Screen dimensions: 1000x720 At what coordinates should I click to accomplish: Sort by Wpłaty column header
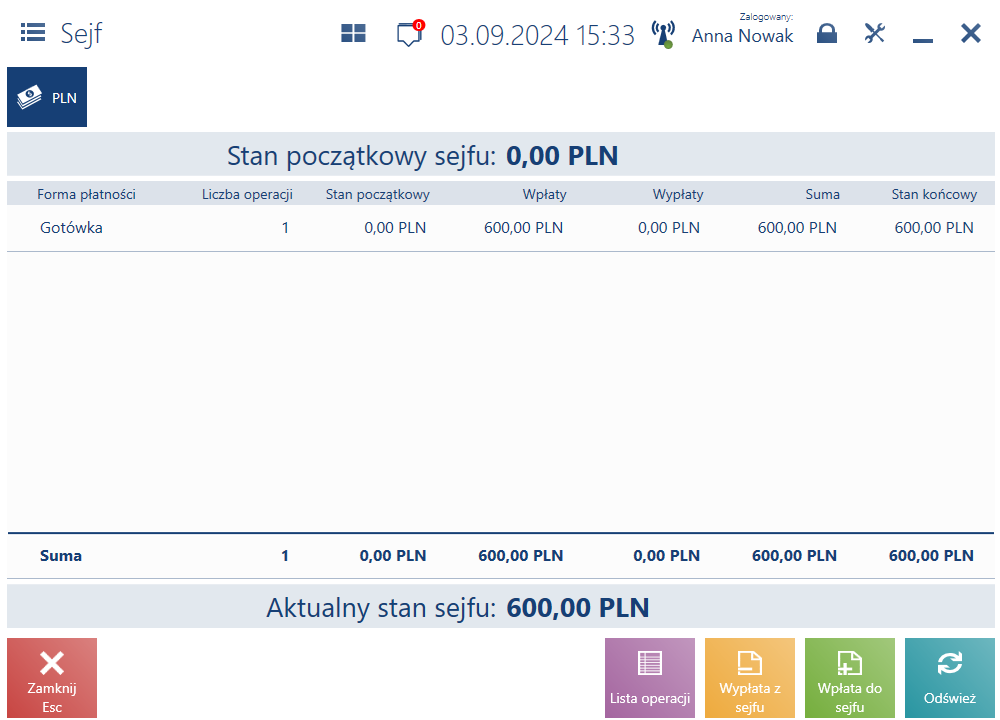click(545, 195)
